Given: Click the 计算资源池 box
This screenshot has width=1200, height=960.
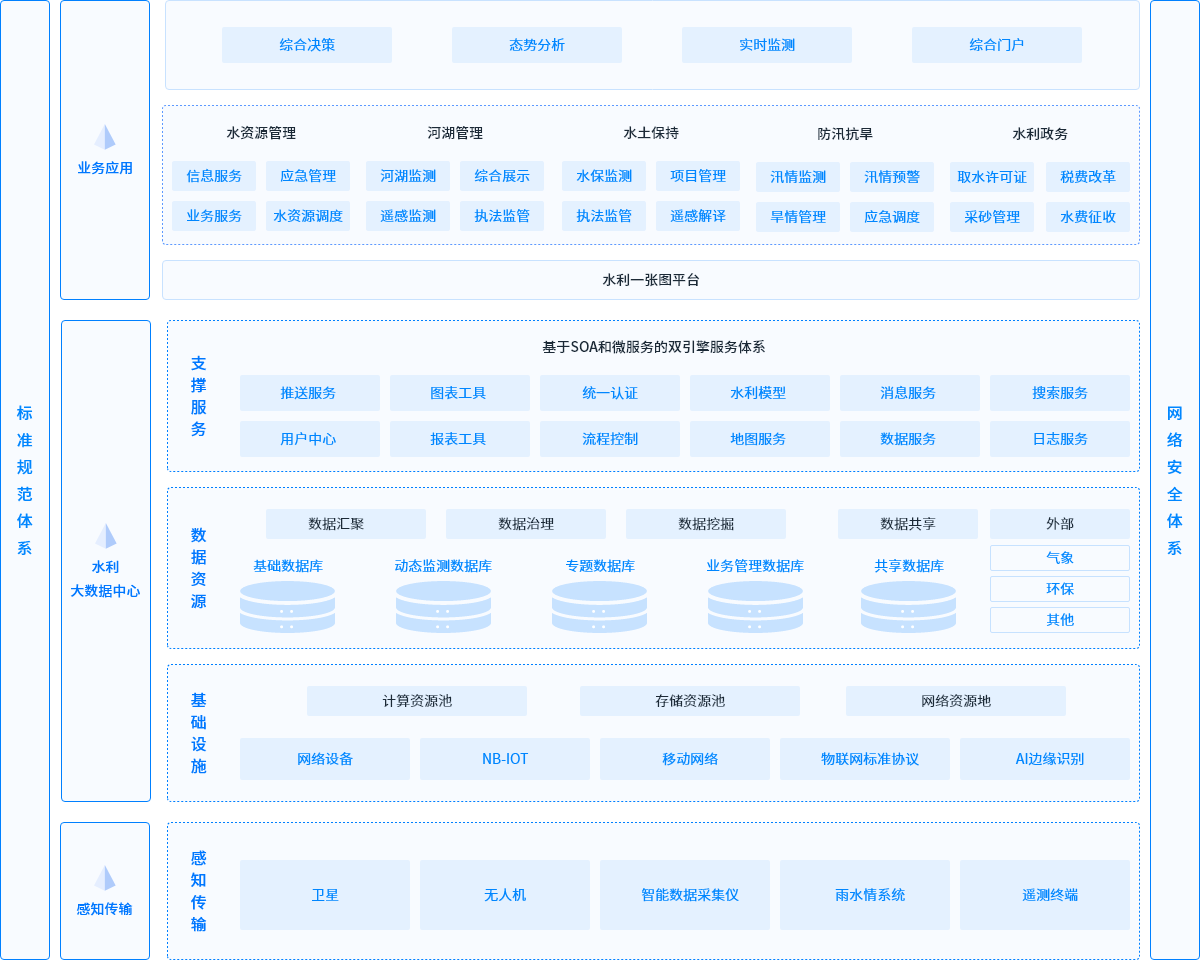Looking at the screenshot, I should tap(417, 701).
